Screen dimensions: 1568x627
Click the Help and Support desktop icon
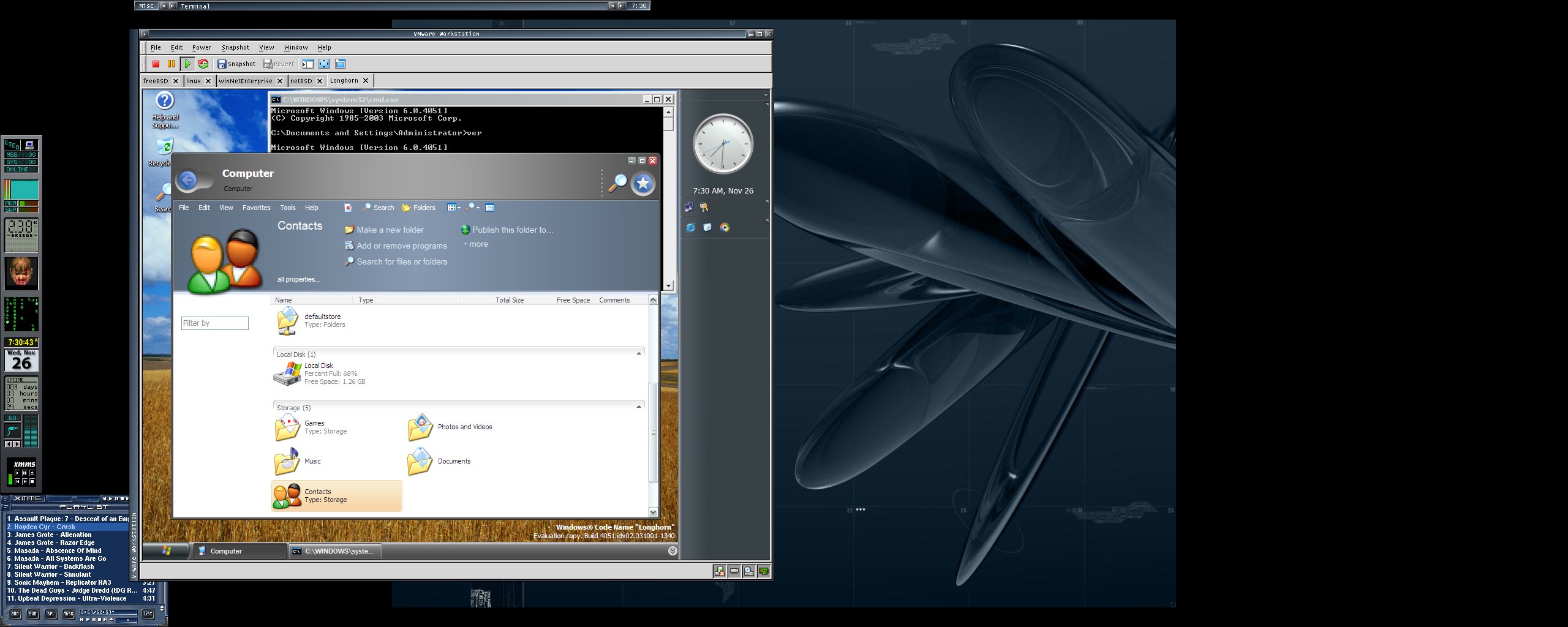coord(165,110)
